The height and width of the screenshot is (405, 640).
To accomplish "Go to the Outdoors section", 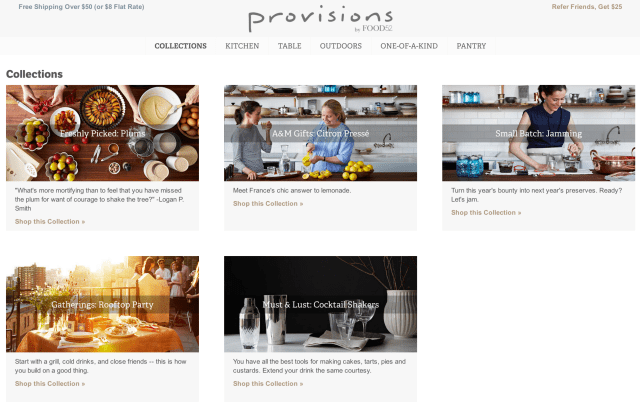I will pos(341,46).
